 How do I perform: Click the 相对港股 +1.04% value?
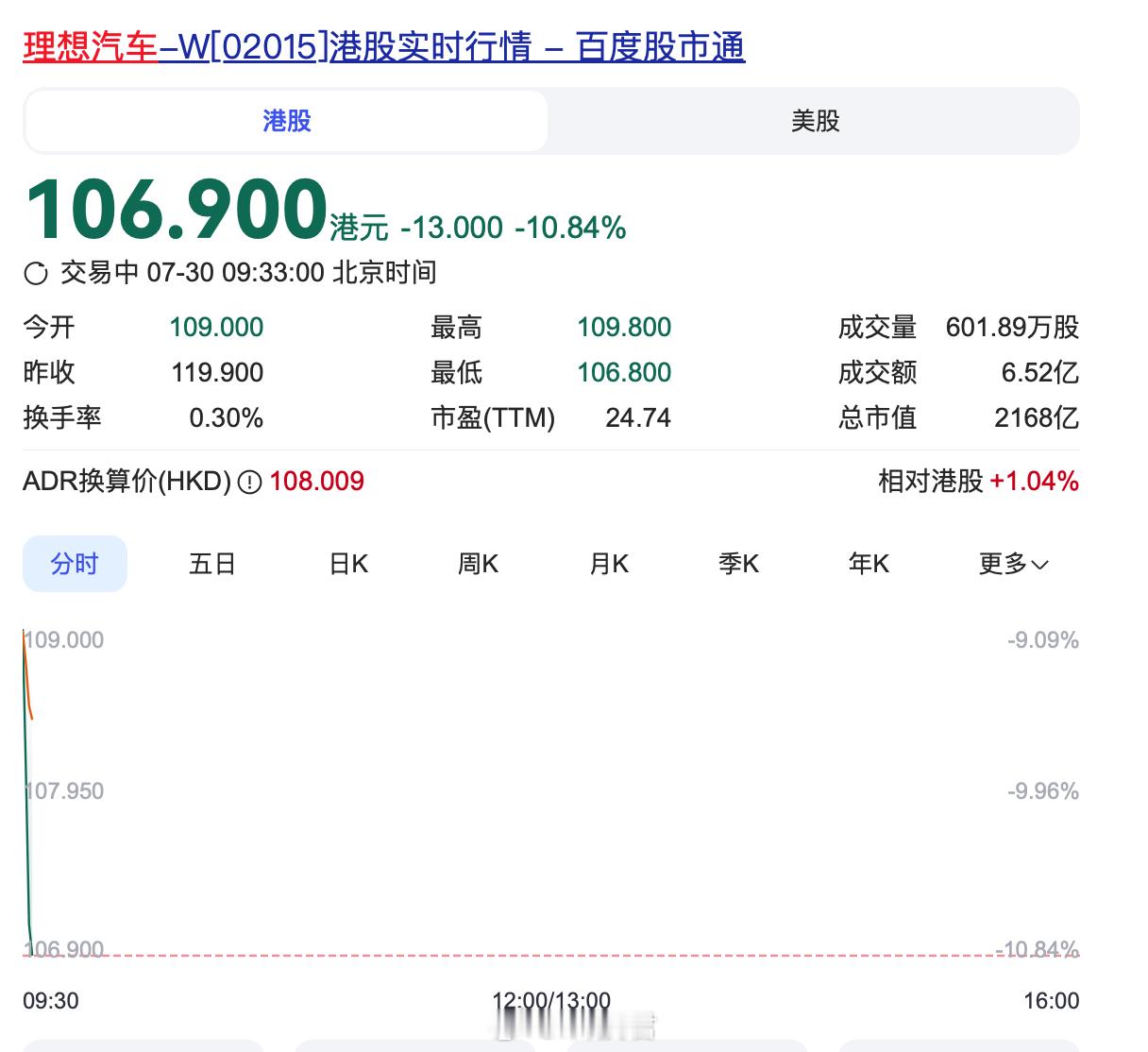pos(1034,482)
